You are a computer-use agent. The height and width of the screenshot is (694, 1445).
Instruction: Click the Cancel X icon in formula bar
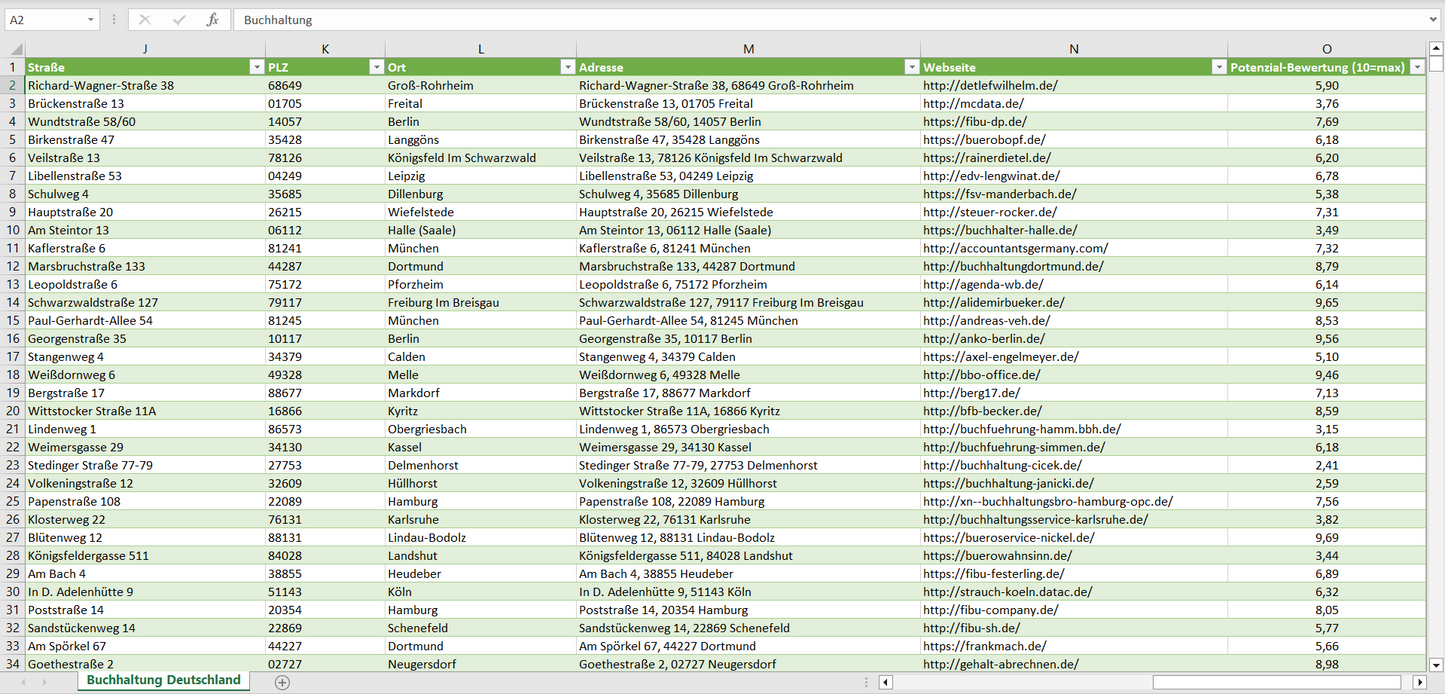145,20
